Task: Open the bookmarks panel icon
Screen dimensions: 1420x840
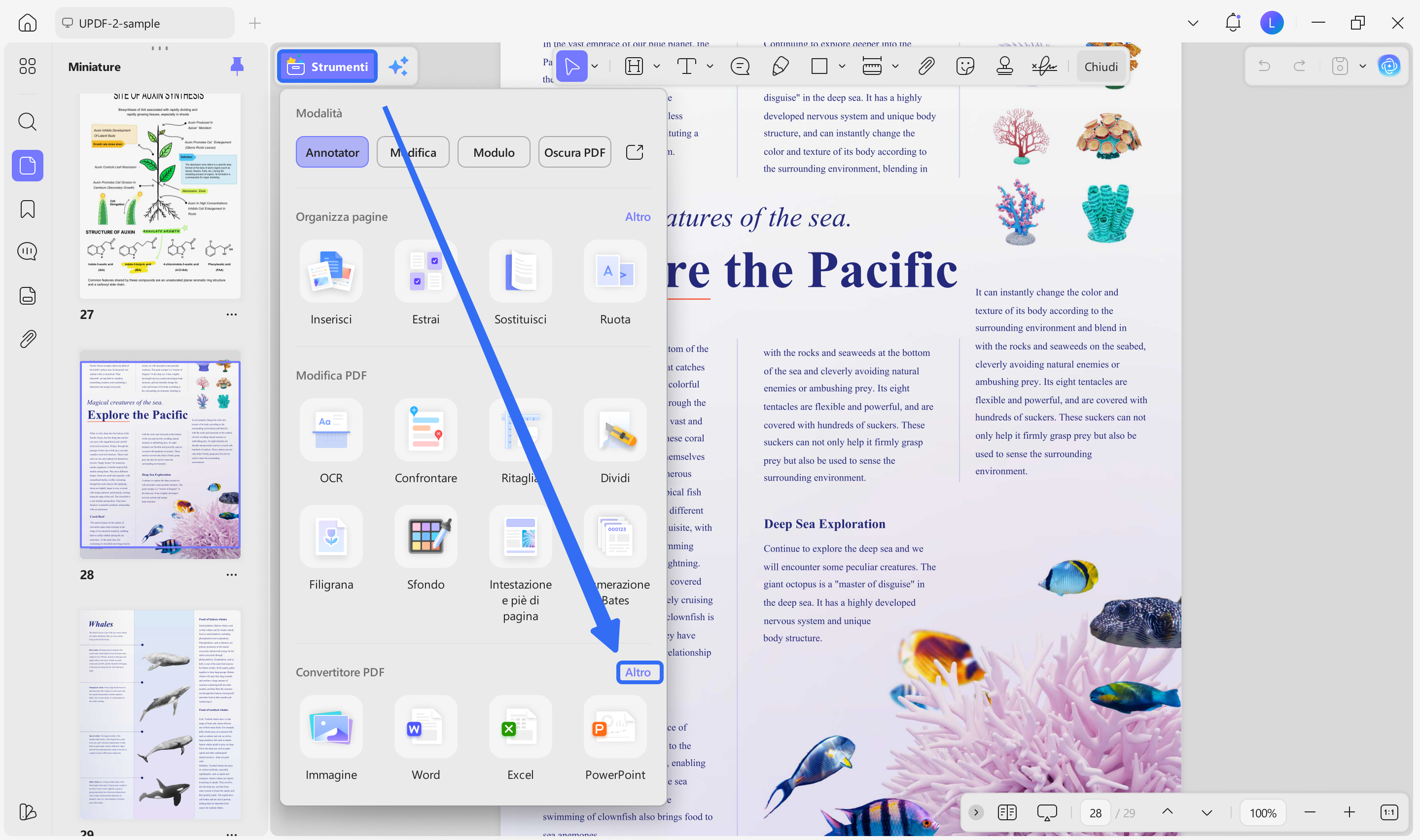Action: click(27, 210)
